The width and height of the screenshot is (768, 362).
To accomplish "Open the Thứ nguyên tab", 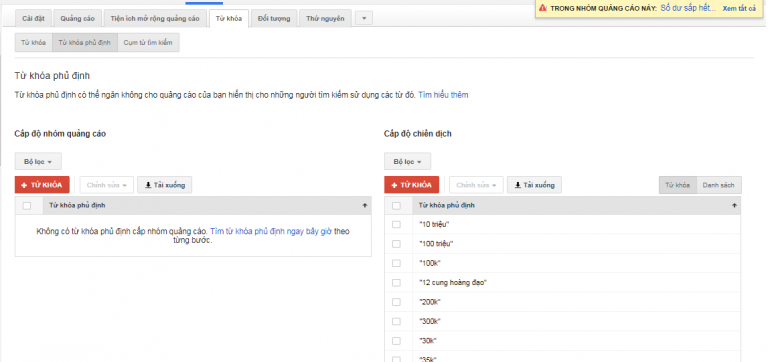I will pos(325,19).
